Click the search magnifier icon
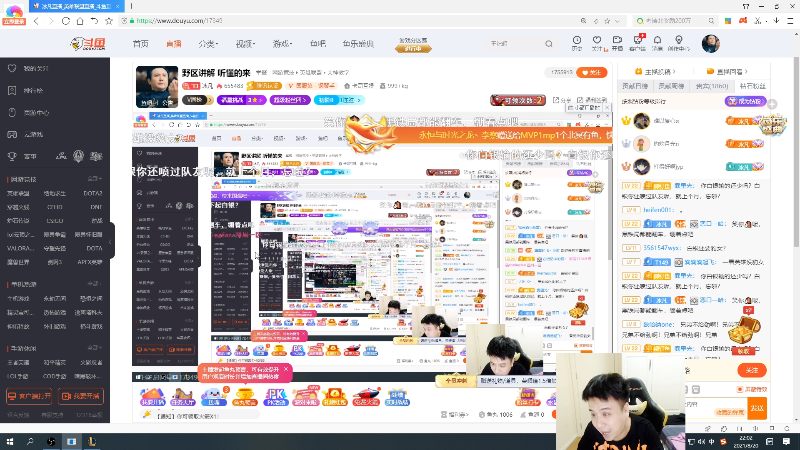Image resolution: width=800 pixels, height=450 pixels. tap(548, 44)
